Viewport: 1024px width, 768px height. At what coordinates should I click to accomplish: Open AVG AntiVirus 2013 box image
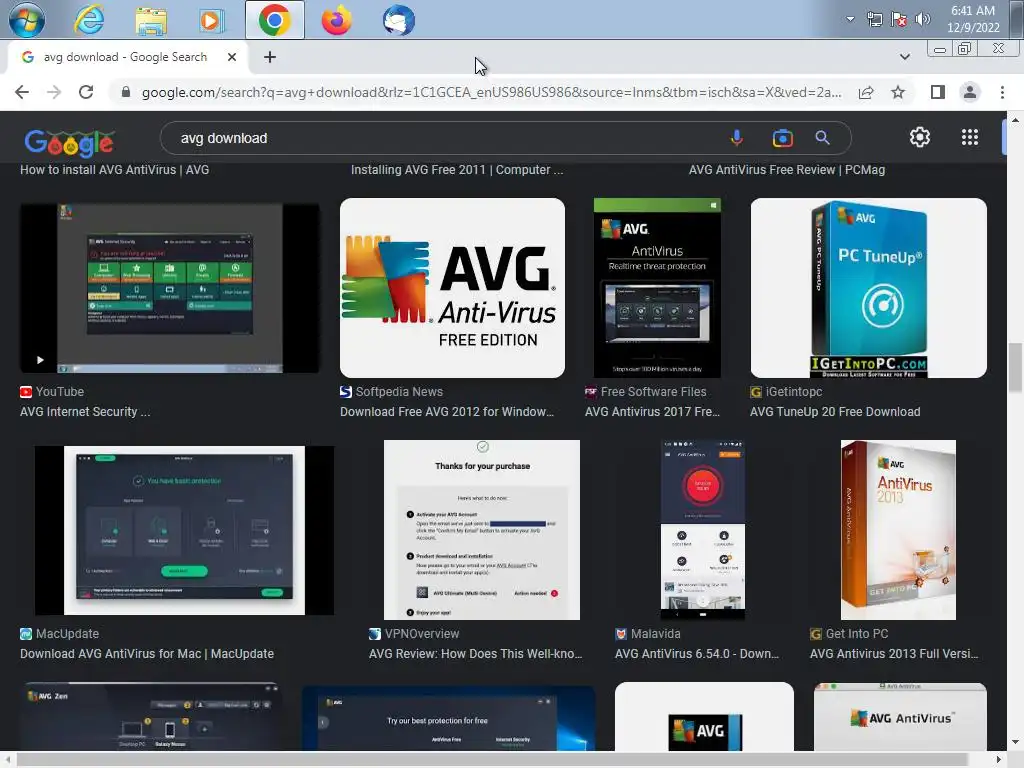click(898, 530)
